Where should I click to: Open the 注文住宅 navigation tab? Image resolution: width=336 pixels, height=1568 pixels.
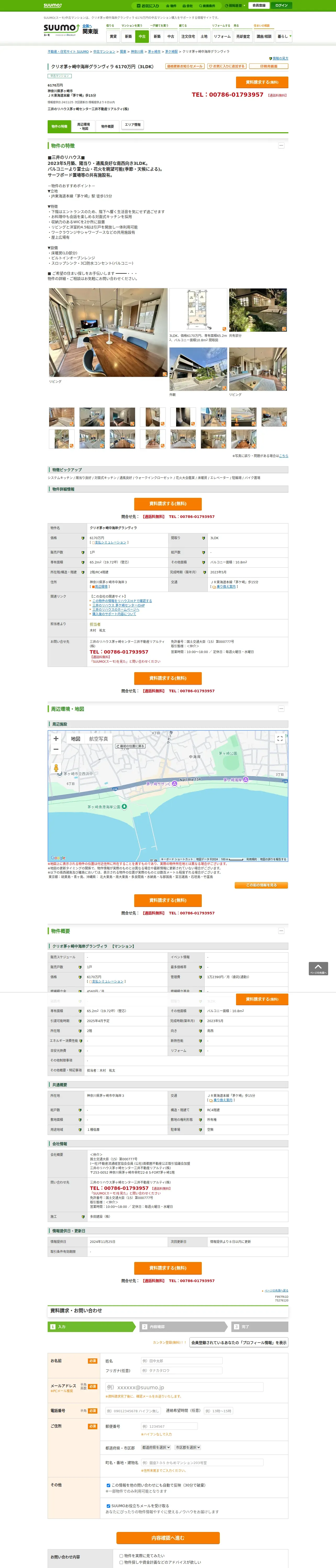click(188, 37)
